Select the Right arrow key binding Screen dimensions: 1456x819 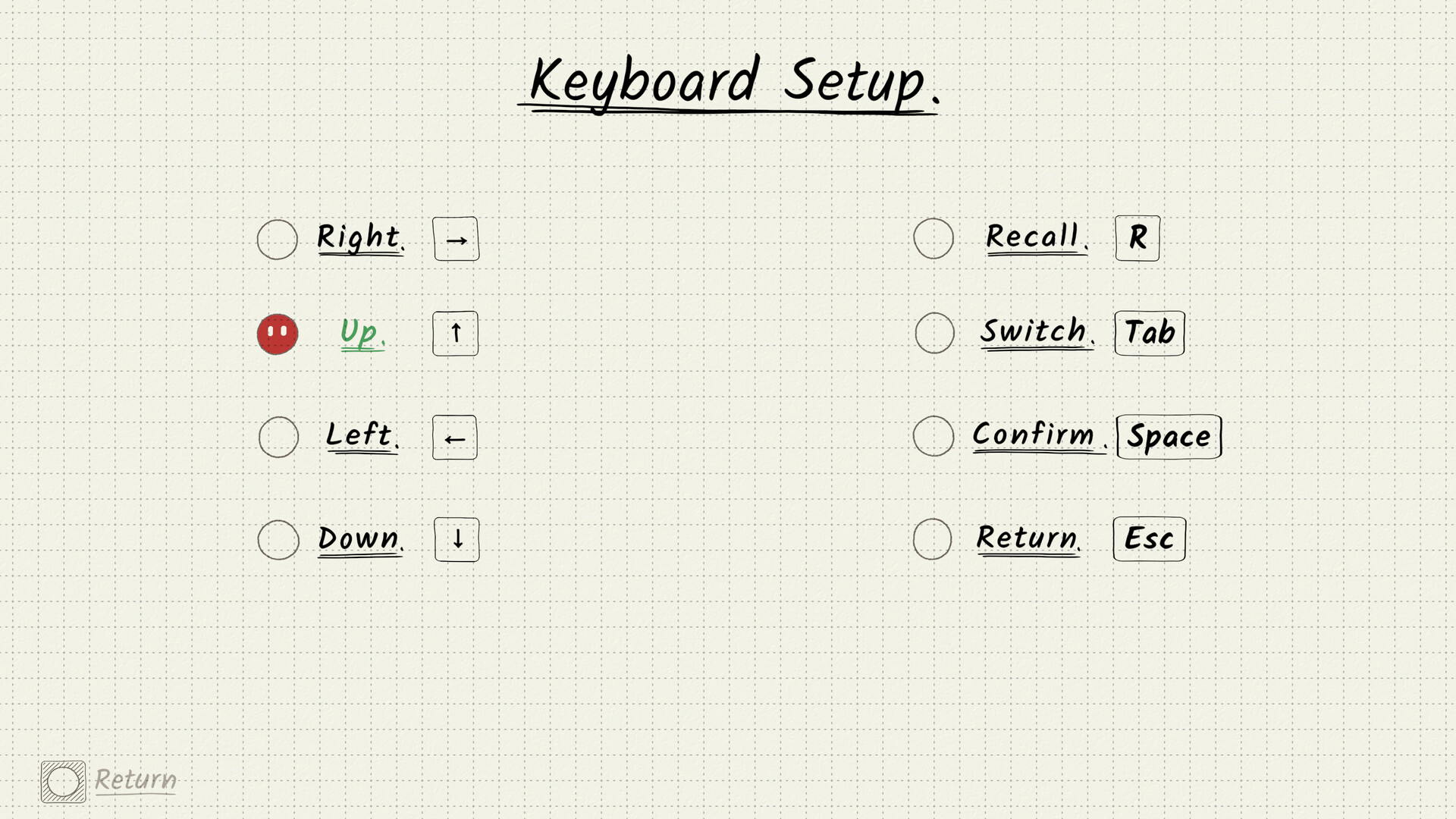455,239
